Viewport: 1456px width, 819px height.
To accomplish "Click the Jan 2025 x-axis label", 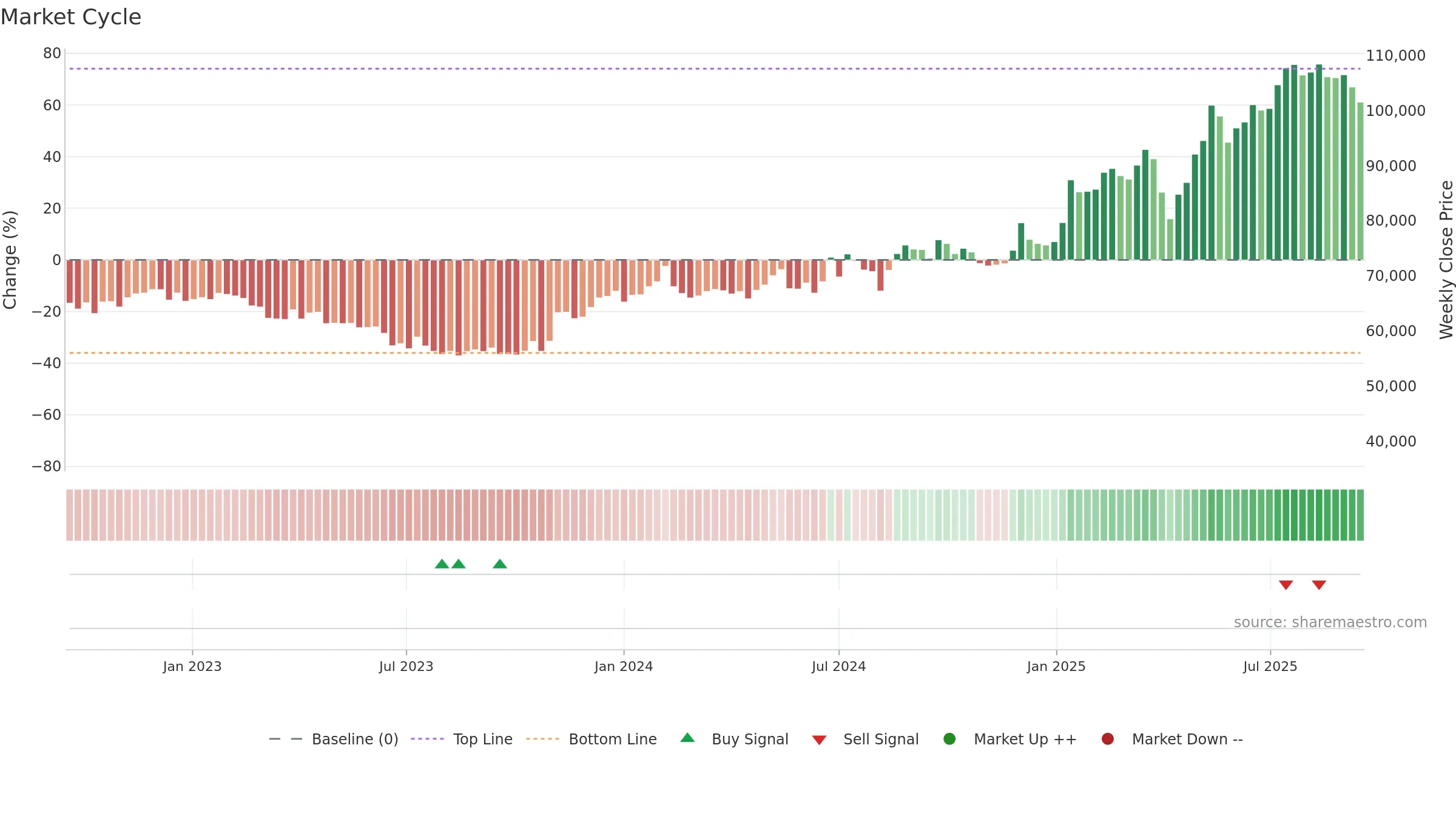I will pyautogui.click(x=1056, y=666).
